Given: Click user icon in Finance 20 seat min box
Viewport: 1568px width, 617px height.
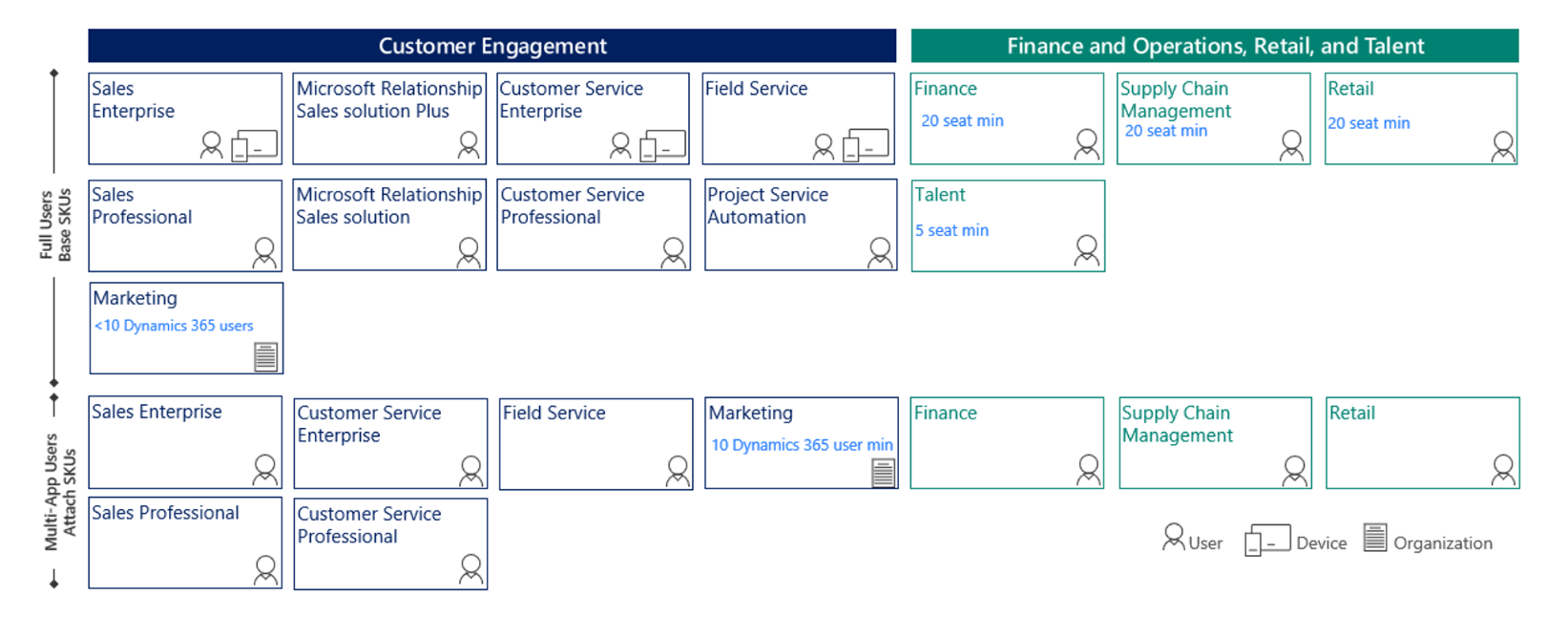Looking at the screenshot, I should 1087,144.
